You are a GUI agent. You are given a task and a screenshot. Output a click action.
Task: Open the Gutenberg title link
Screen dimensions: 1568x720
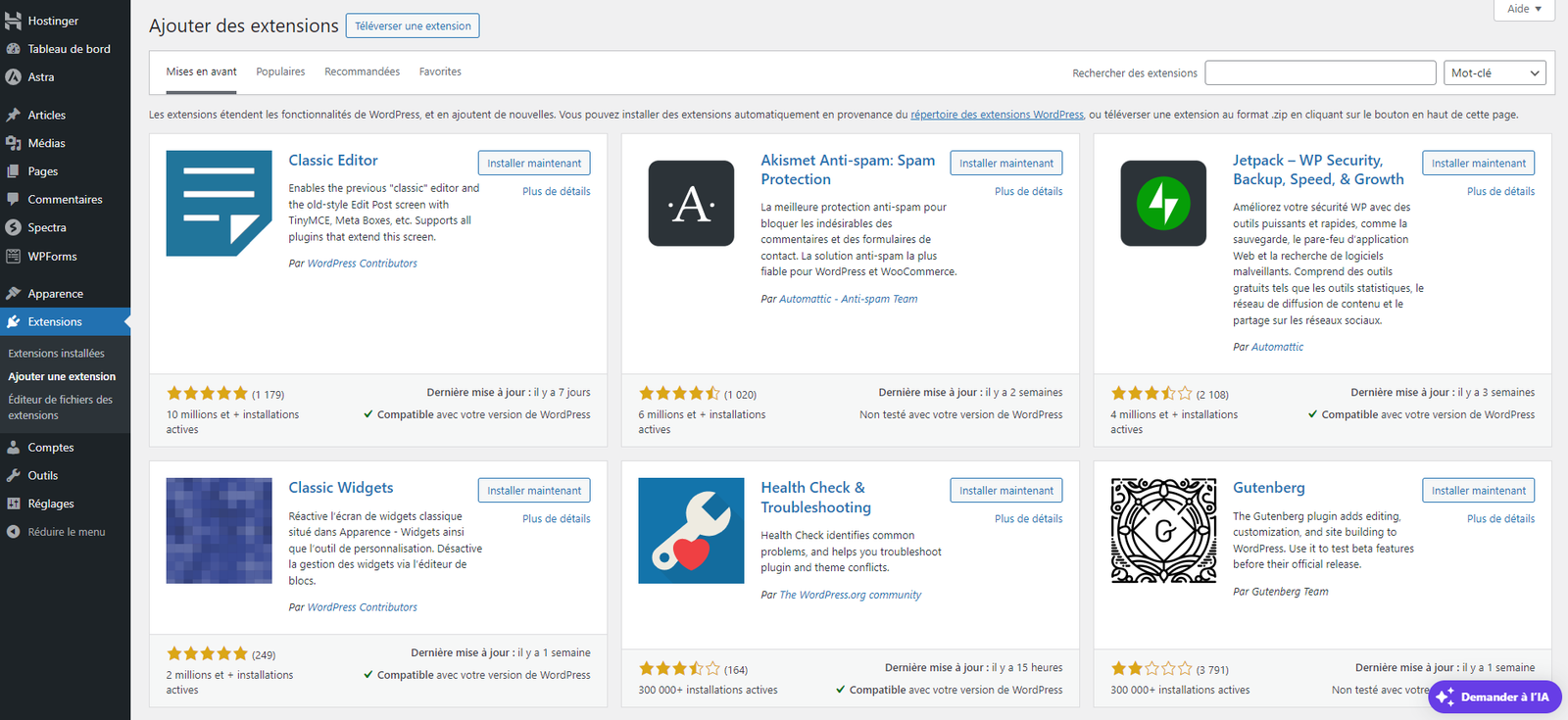1269,488
